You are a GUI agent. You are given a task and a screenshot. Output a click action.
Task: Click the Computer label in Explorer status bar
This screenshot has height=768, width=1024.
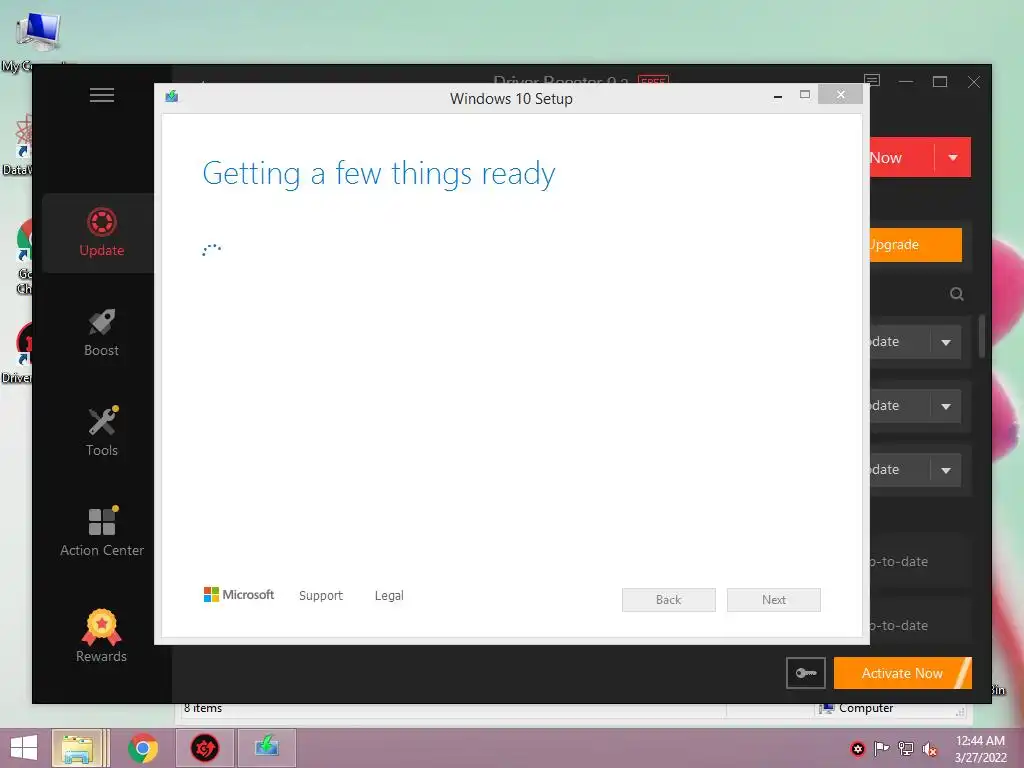866,709
